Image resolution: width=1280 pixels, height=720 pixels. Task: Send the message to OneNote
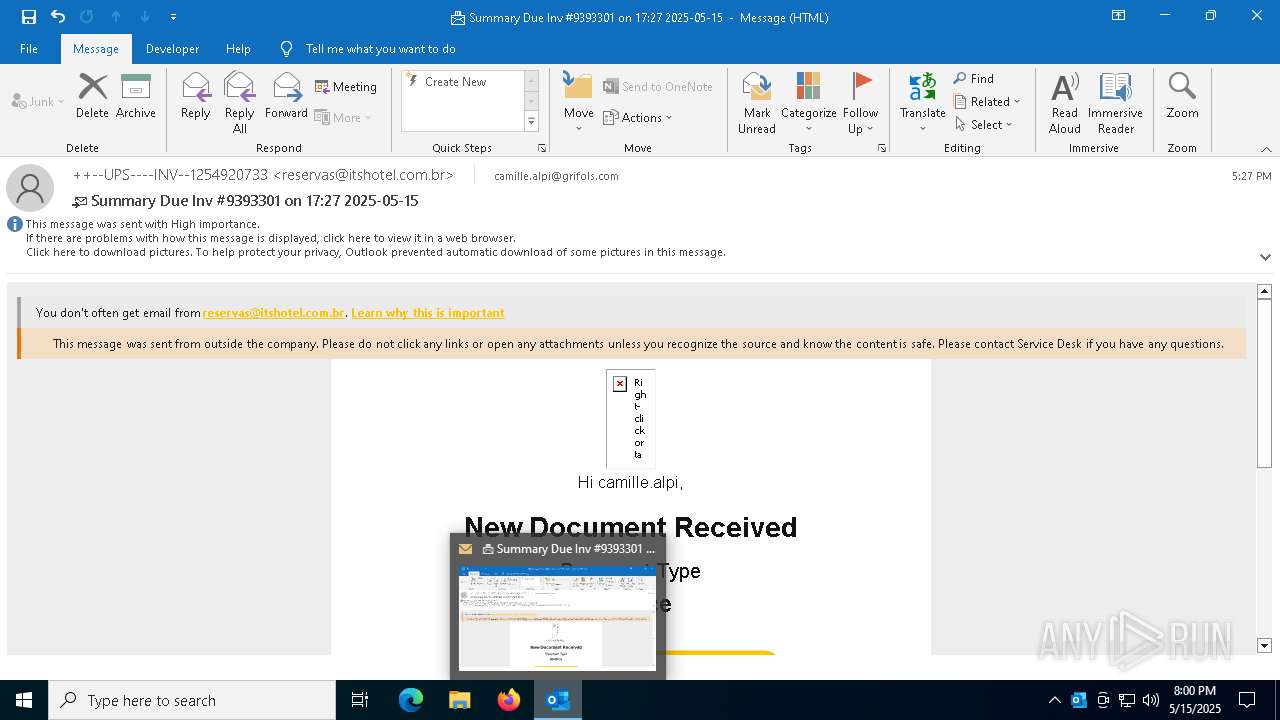[658, 87]
